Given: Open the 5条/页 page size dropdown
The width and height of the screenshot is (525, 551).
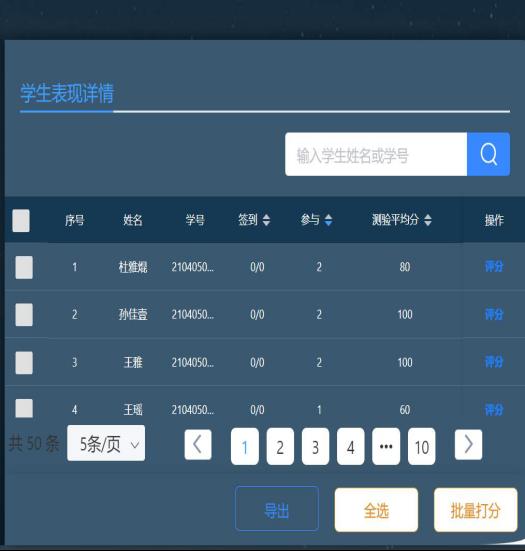Looking at the screenshot, I should click(106, 443).
